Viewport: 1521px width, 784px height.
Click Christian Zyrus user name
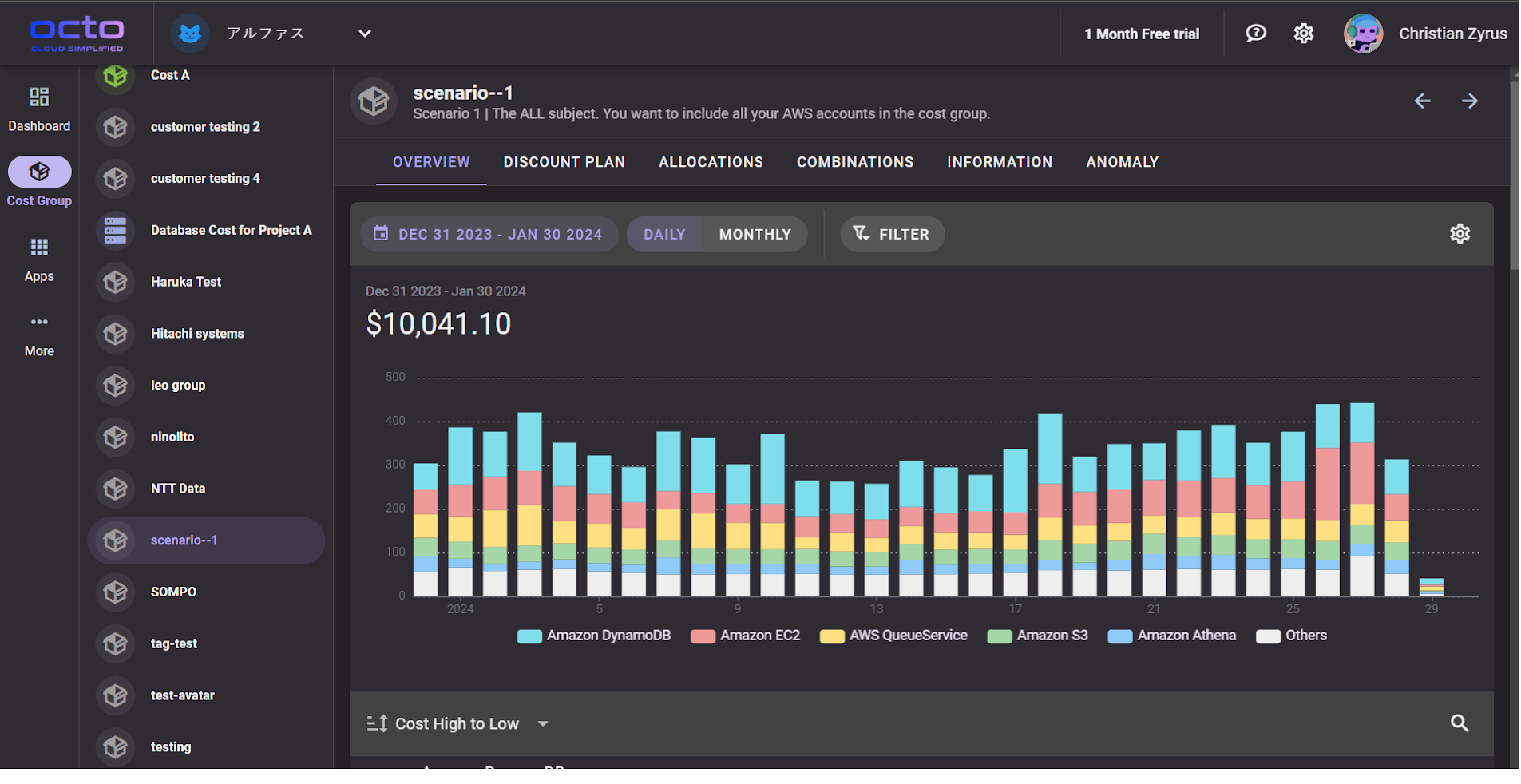point(1453,34)
